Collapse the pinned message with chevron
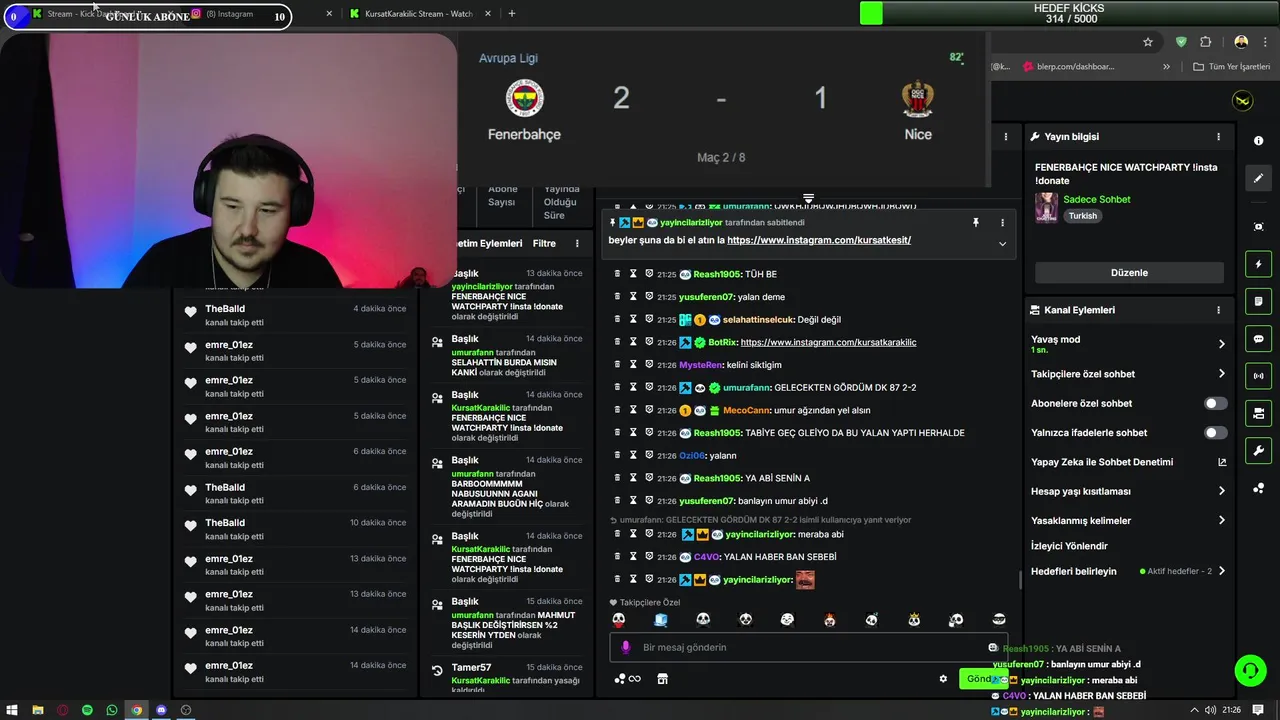The width and height of the screenshot is (1280, 720). click(x=1002, y=244)
